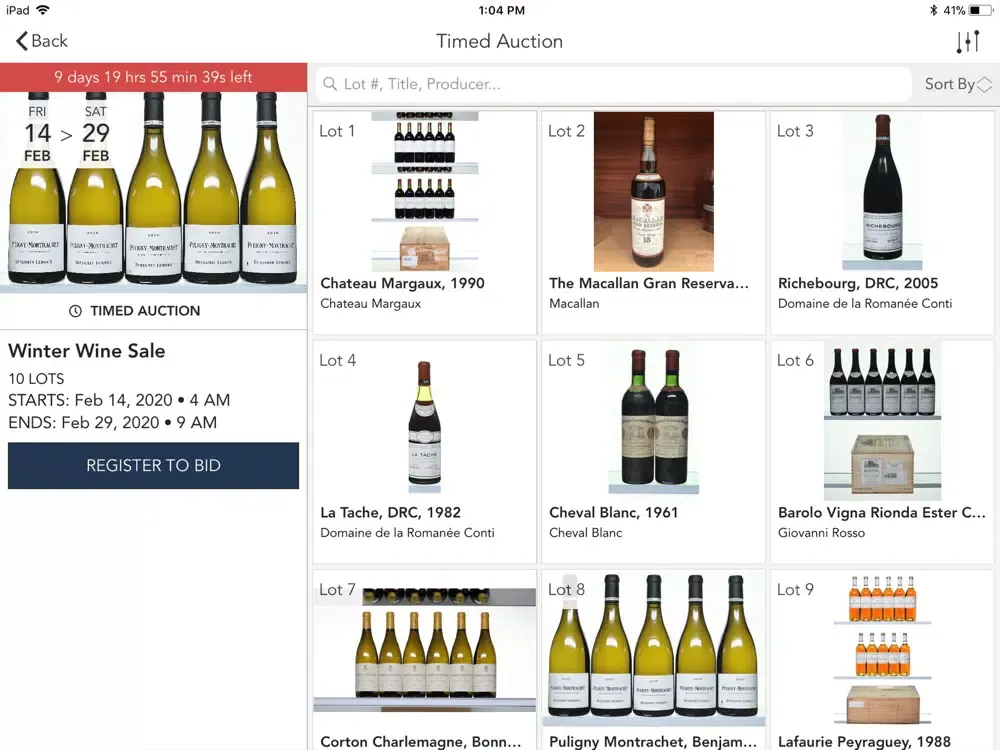Open Lot 9 Lafaurie Peyraguey image
The height and width of the screenshot is (750, 1000).
pos(883,649)
